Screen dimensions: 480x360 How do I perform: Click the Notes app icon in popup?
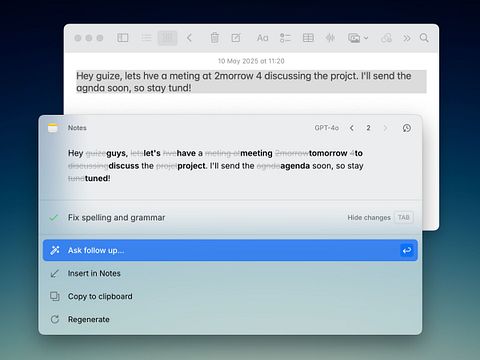click(53, 128)
